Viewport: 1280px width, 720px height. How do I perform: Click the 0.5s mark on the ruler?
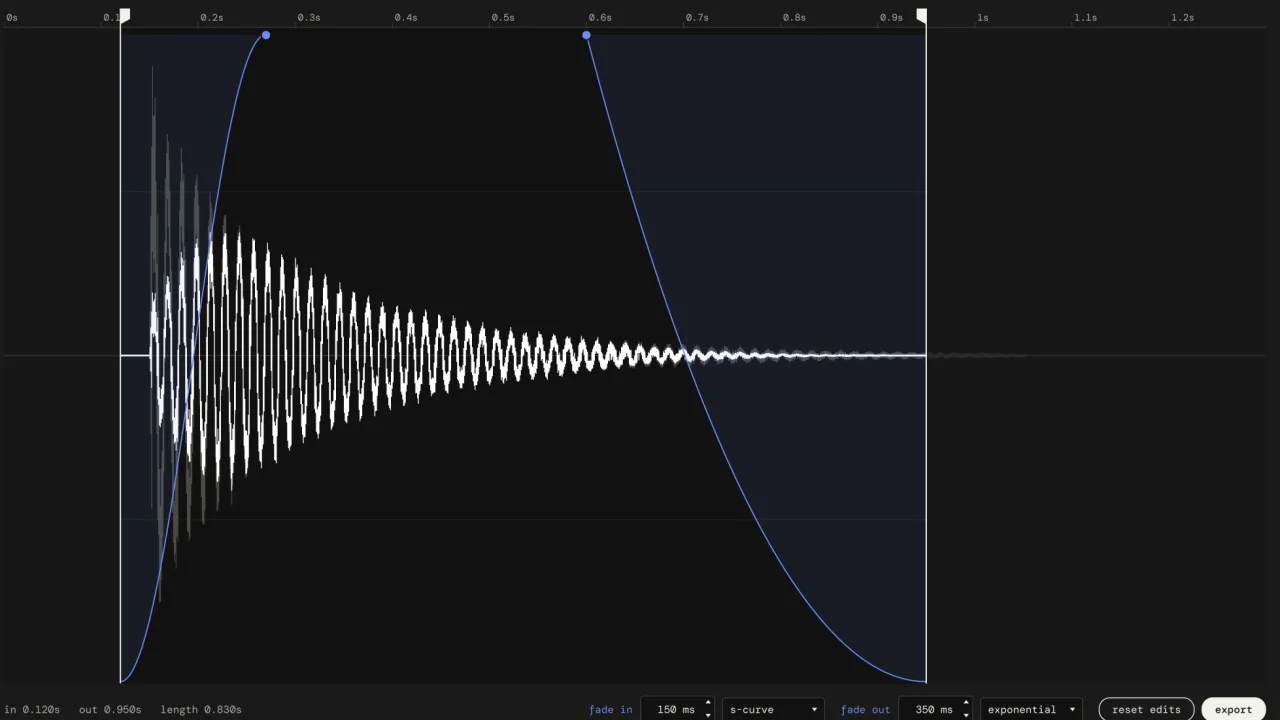click(x=503, y=17)
